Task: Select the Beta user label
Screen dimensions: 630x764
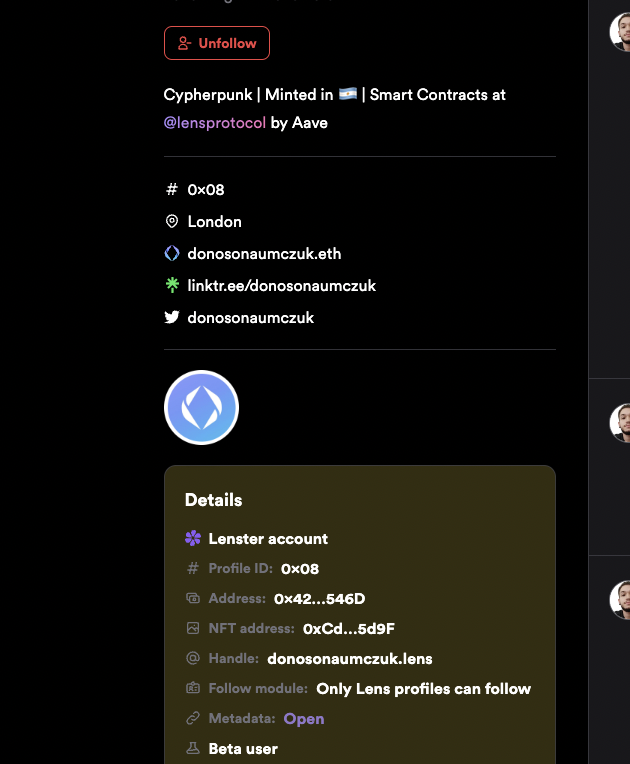Action: (243, 749)
